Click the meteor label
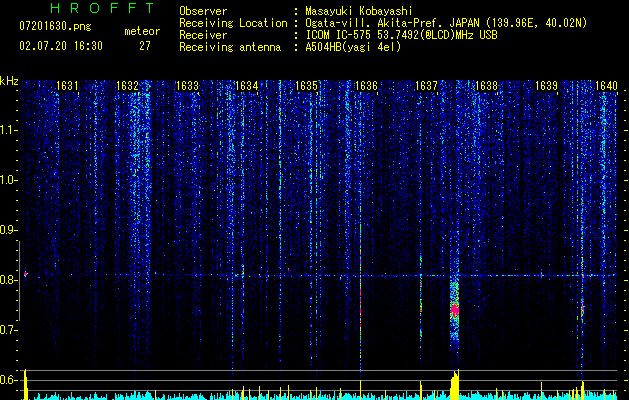This screenshot has height=400, width=629. click(x=142, y=31)
